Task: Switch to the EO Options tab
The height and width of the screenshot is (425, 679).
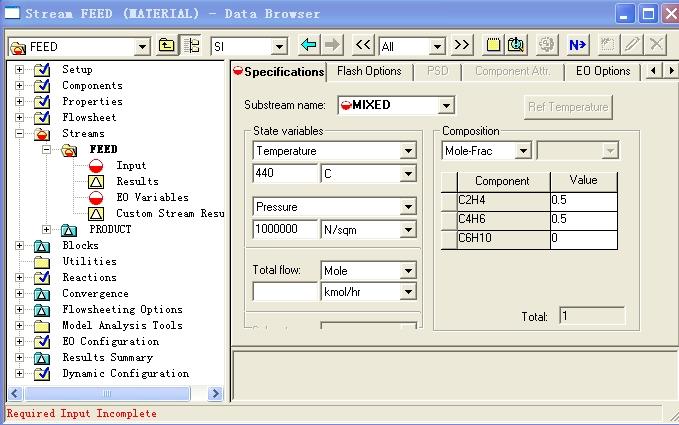Action: tap(603, 71)
